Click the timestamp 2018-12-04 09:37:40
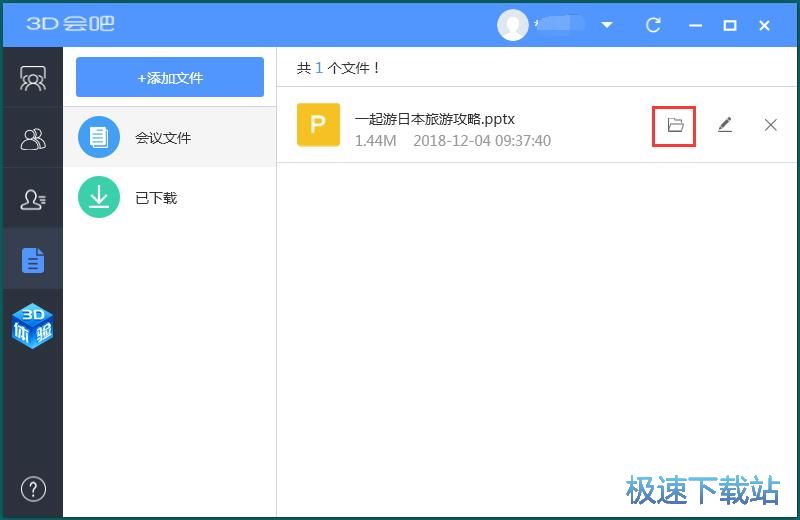The height and width of the screenshot is (520, 800). 482,141
